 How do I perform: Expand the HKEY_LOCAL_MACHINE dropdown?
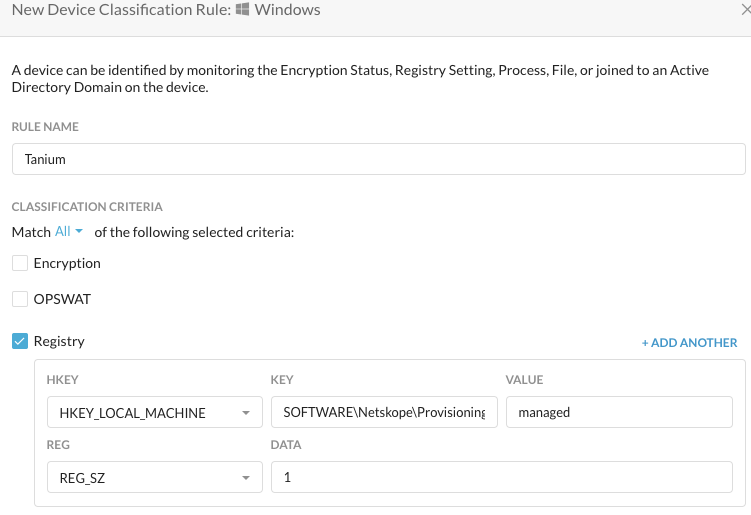(x=154, y=413)
